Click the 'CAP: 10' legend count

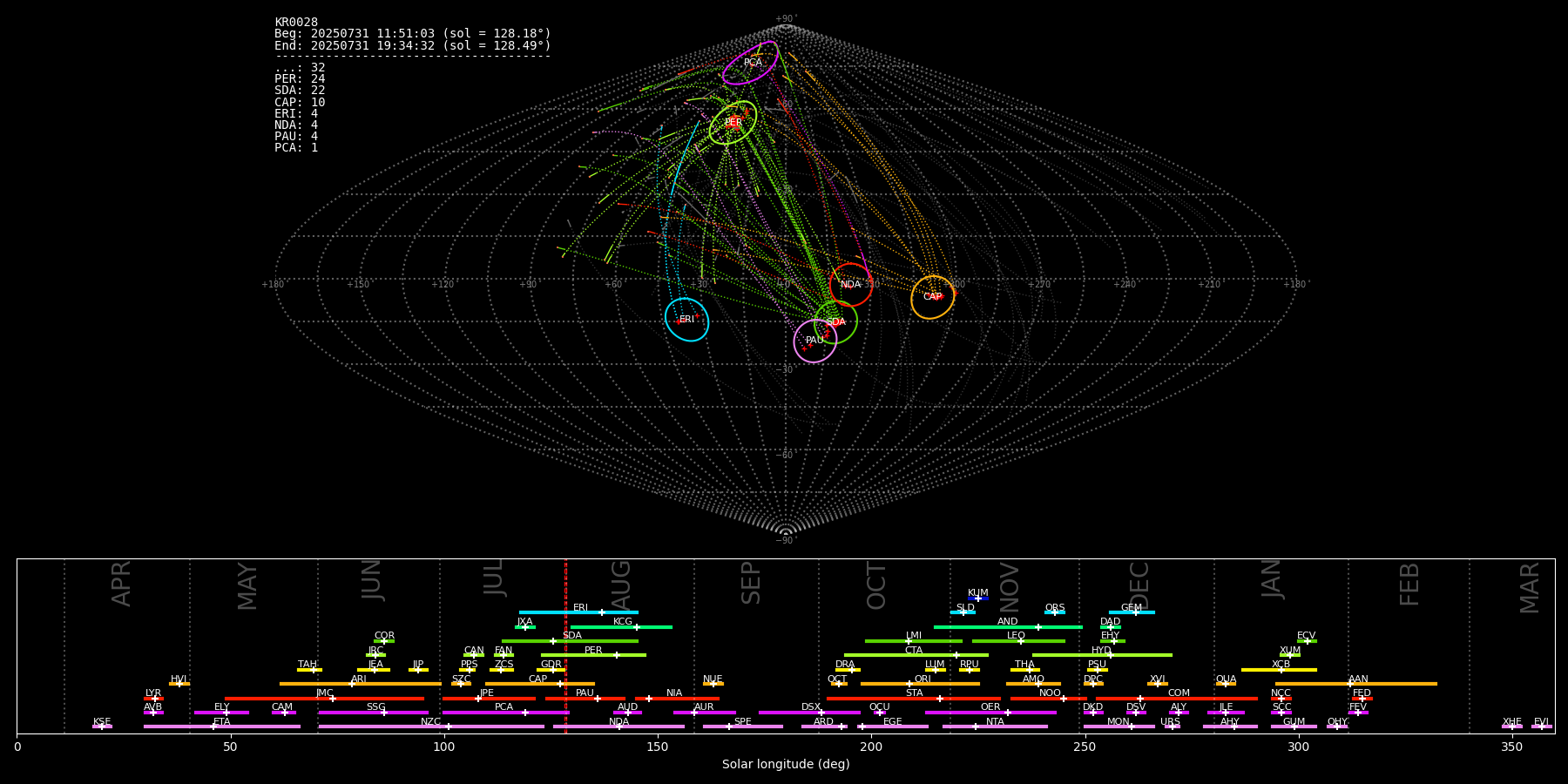click(300, 102)
